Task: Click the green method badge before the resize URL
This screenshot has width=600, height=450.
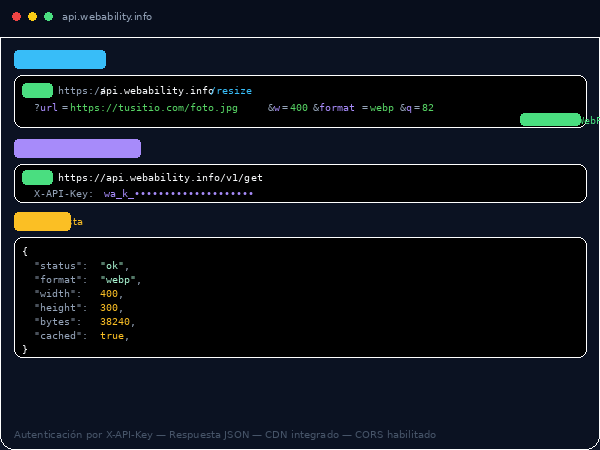Action: [x=38, y=90]
